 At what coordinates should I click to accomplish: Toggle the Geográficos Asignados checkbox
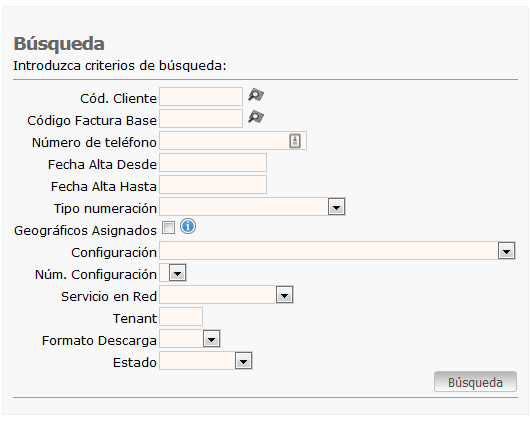(168, 228)
